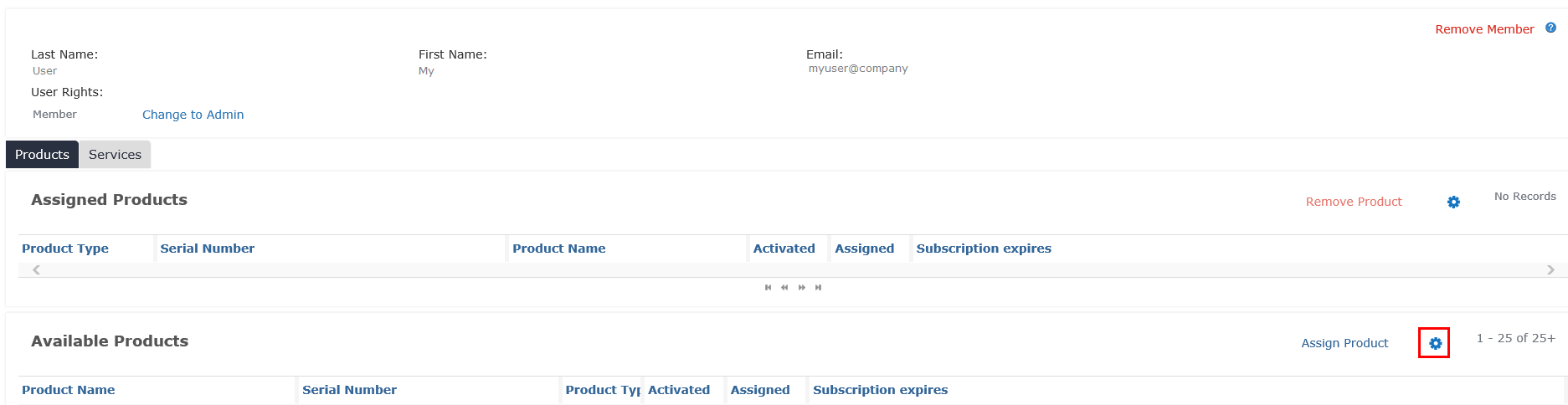Go to first page of Assigned Products

(768, 288)
